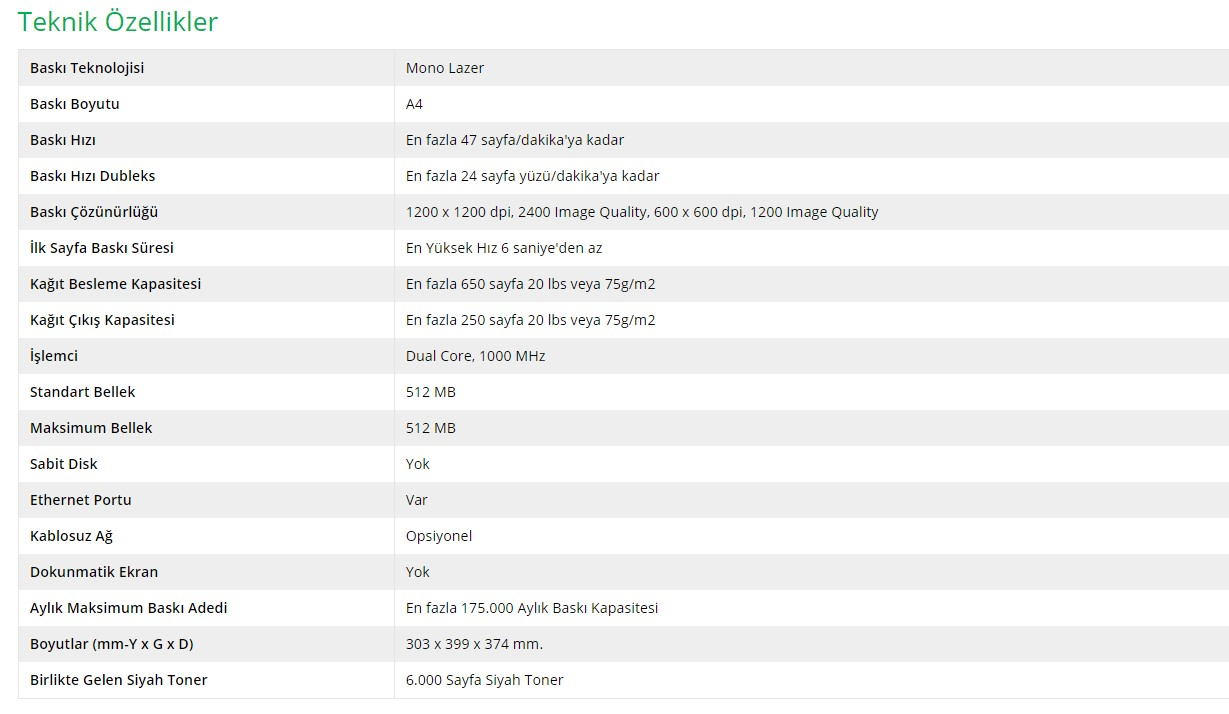Click the A4 print size value
The width and height of the screenshot is (1229, 714).
(x=414, y=104)
